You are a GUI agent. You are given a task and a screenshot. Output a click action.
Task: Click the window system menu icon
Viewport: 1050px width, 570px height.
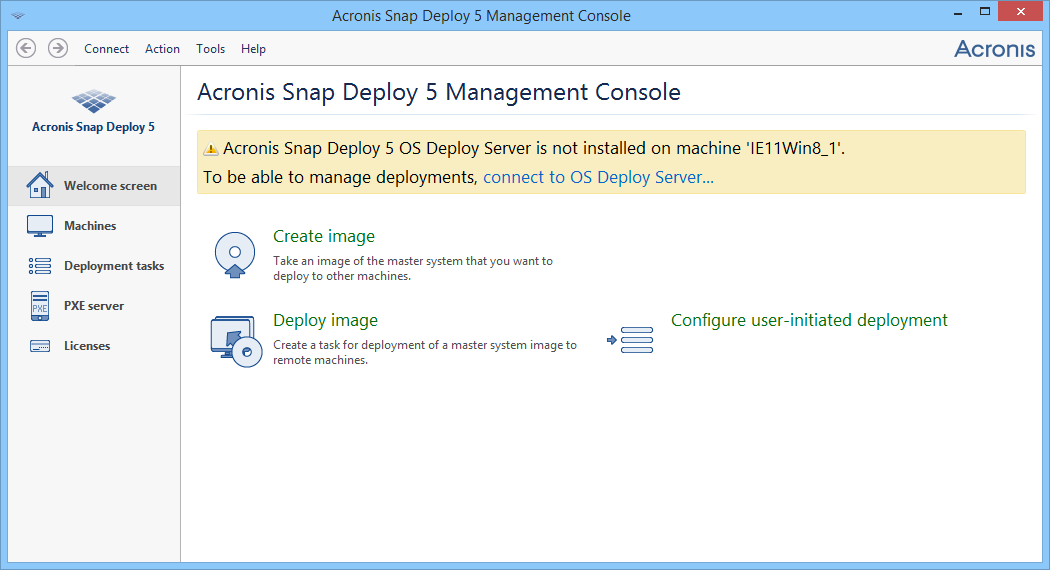(x=18, y=15)
